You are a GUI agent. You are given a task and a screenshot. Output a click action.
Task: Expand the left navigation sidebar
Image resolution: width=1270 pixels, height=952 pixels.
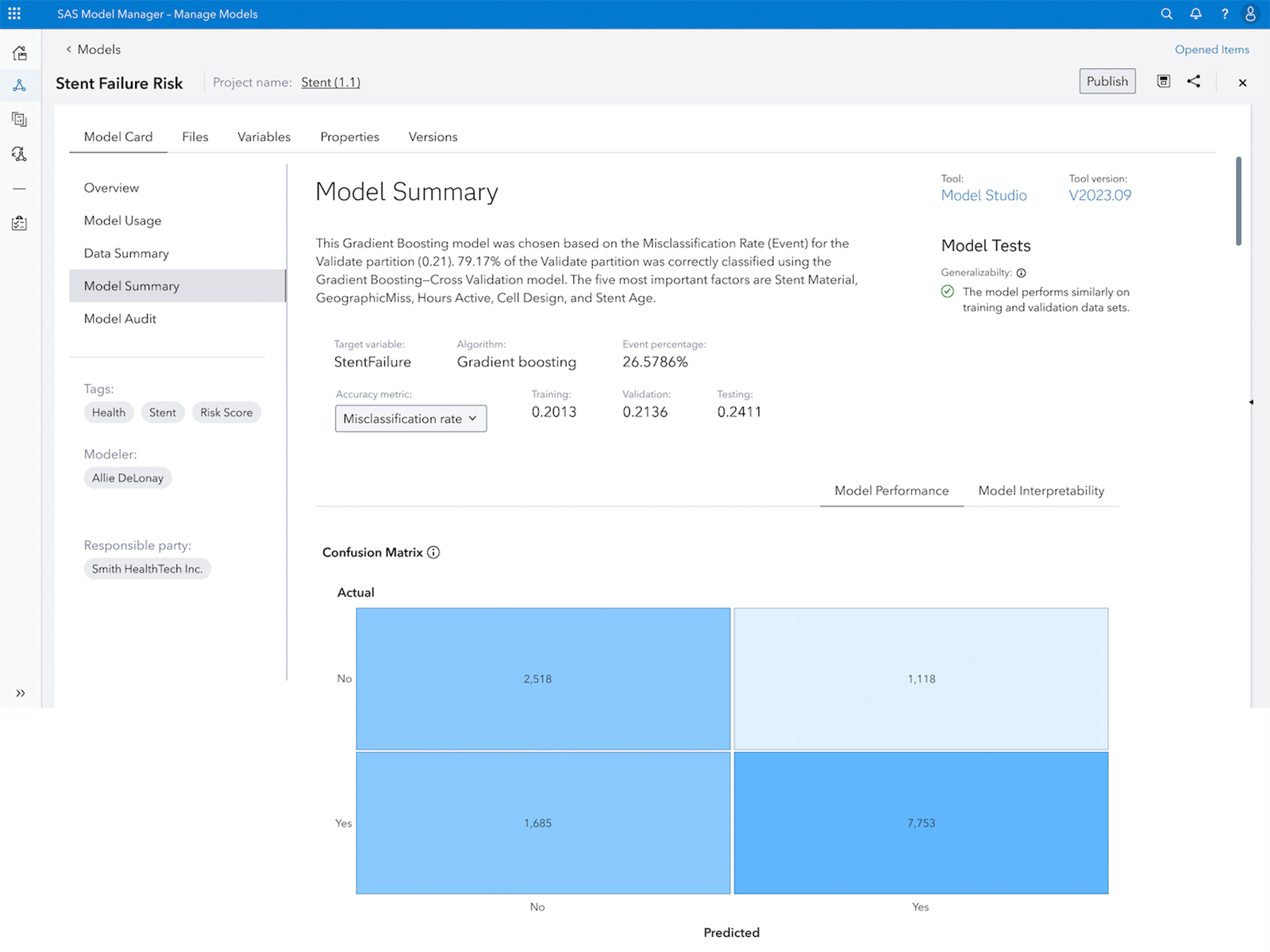tap(20, 693)
